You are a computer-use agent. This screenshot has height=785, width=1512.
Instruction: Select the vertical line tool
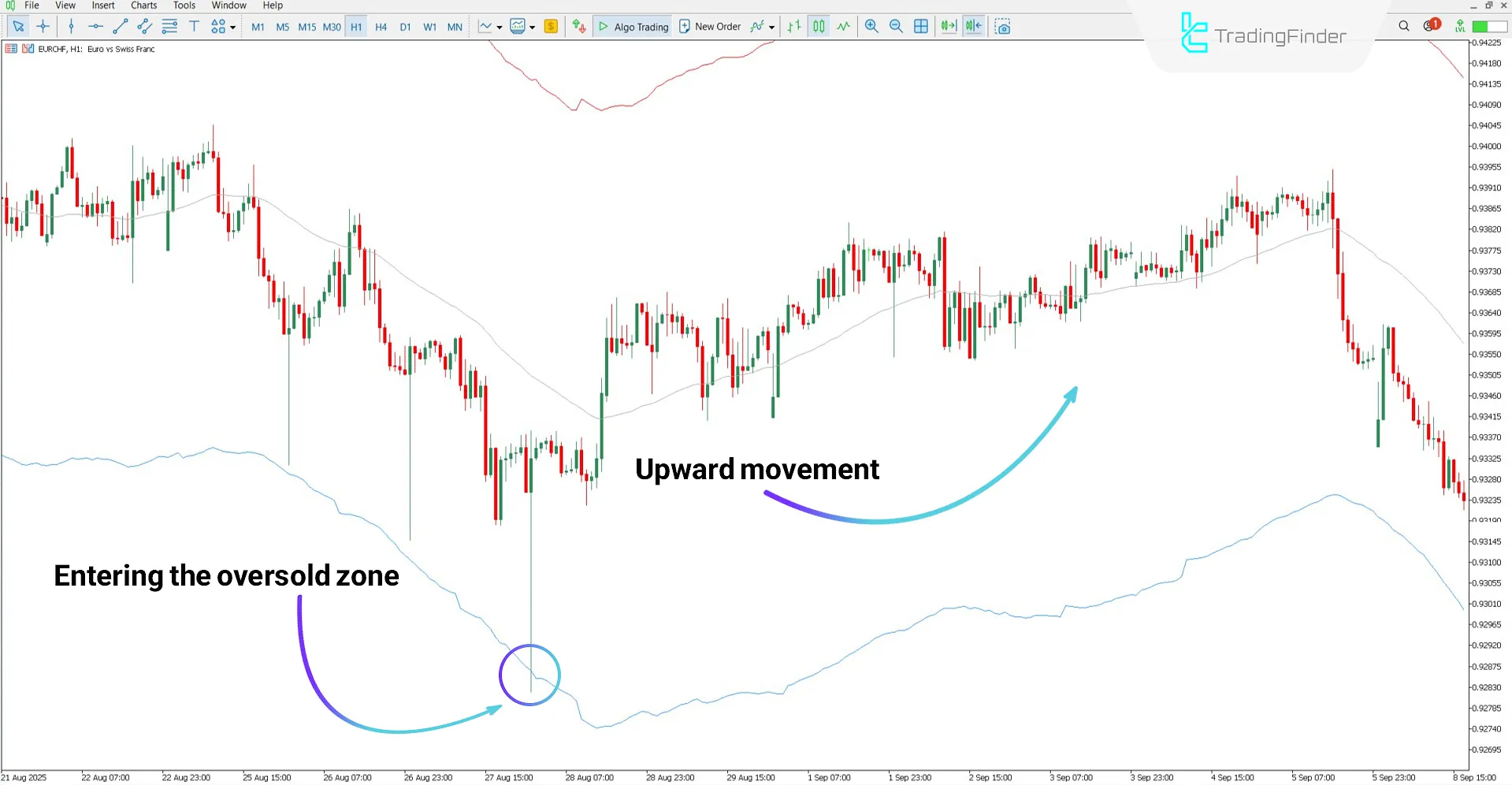71,27
